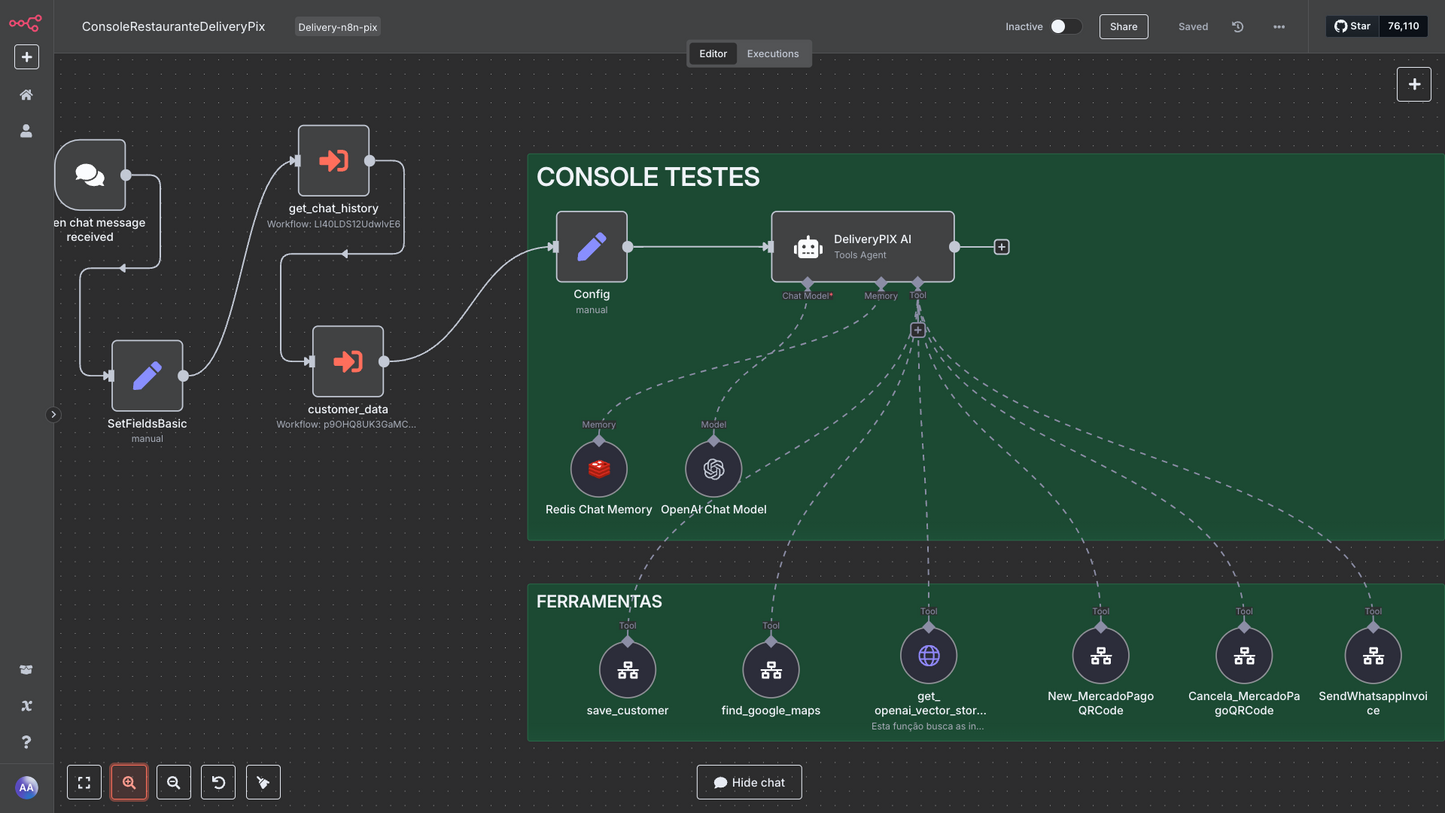Switch to the Editor tab

click(x=713, y=54)
